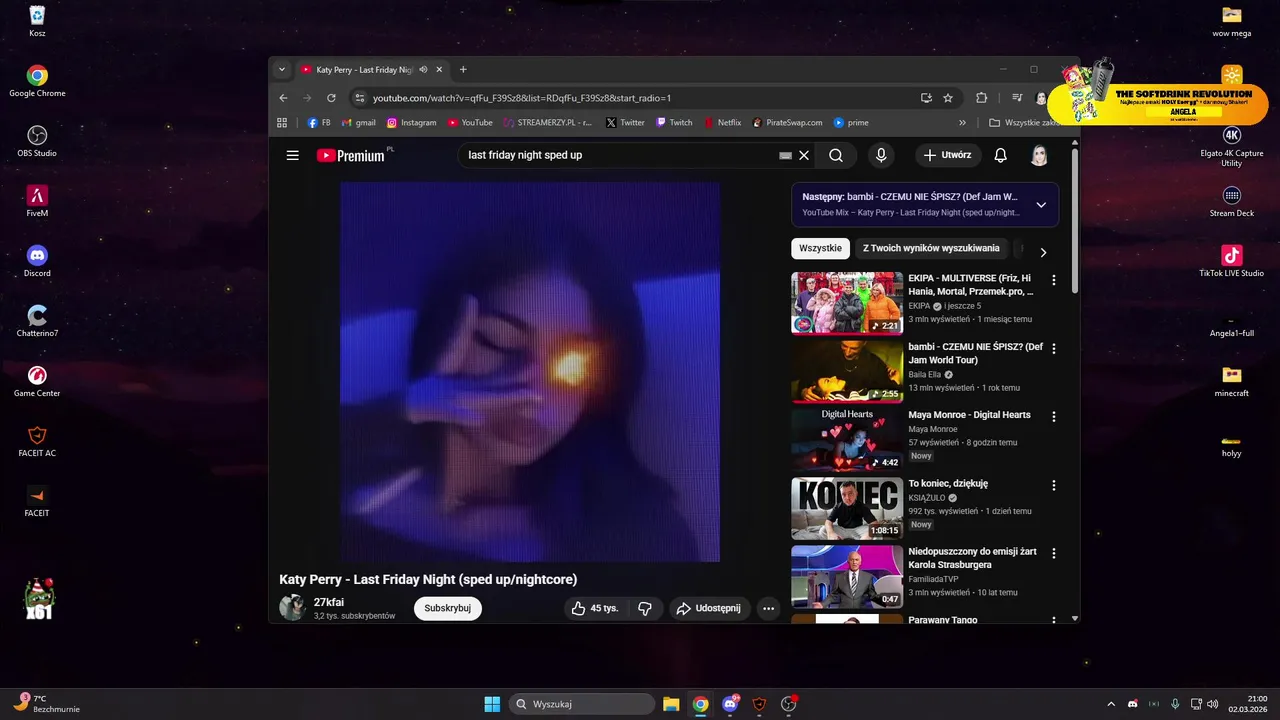Click the YouTube search magnifier button
This screenshot has width=1280, height=720.
point(836,155)
